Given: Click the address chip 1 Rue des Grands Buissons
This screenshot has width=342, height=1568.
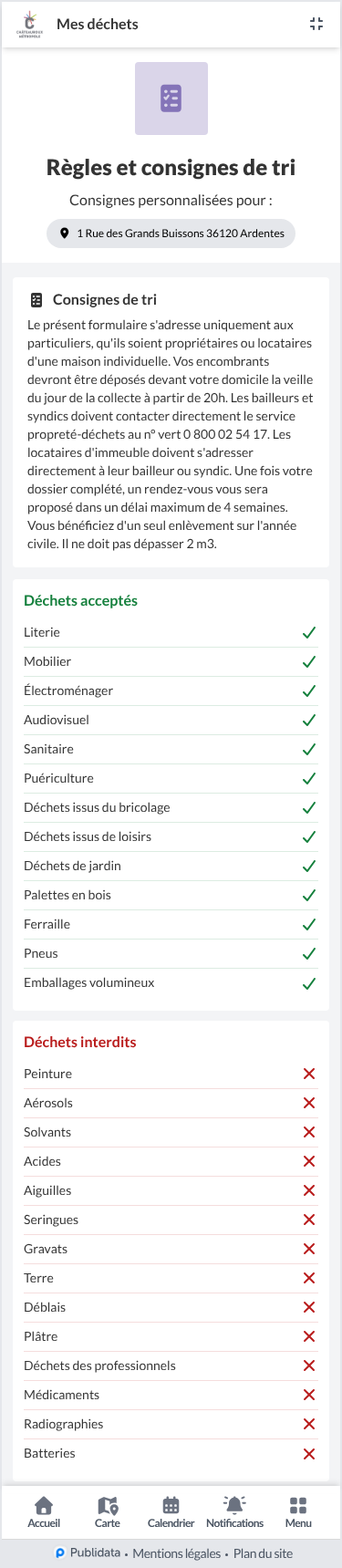Looking at the screenshot, I should coord(171,234).
